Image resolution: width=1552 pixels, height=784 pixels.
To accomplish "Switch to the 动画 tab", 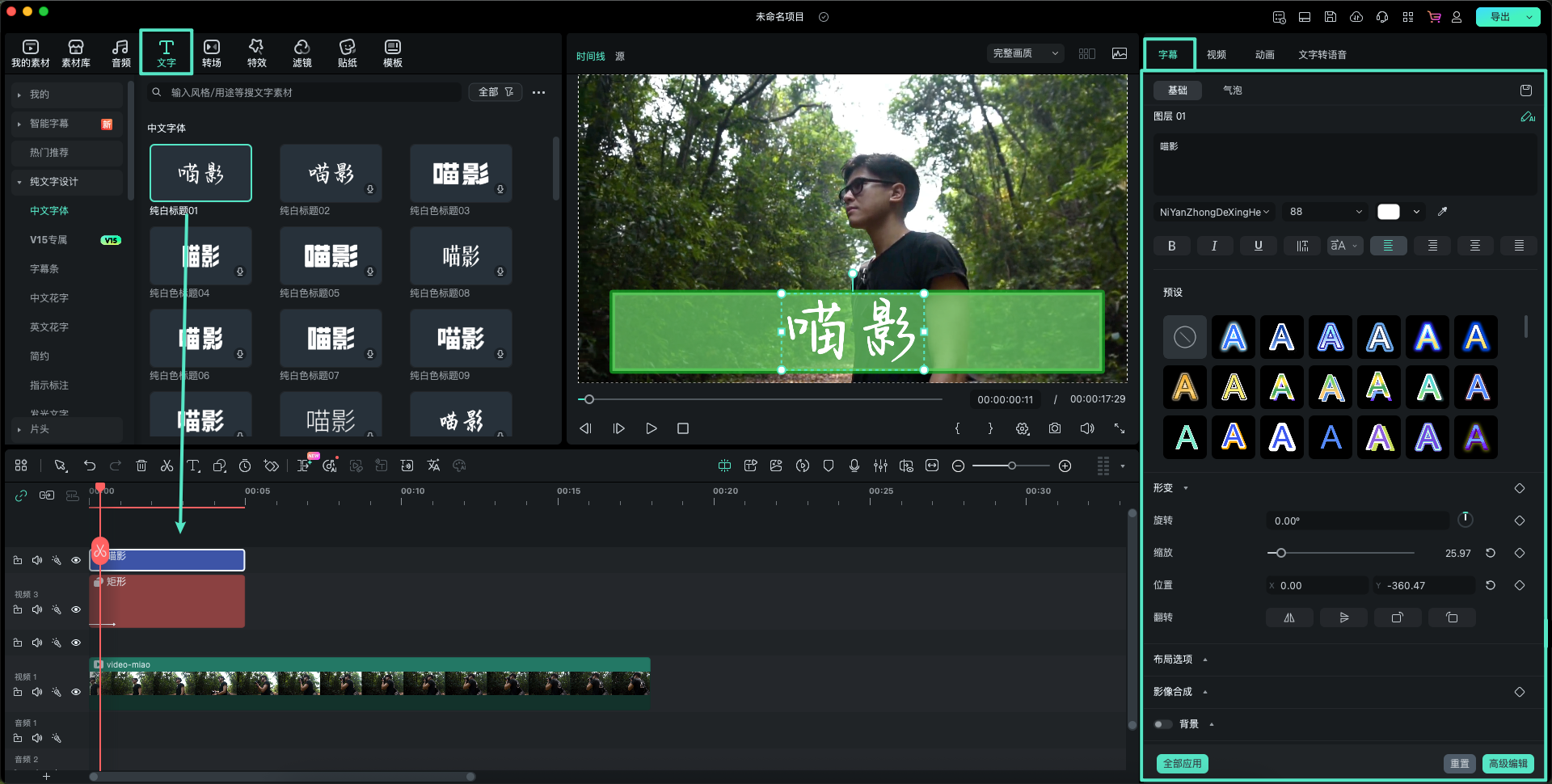I will point(1264,55).
